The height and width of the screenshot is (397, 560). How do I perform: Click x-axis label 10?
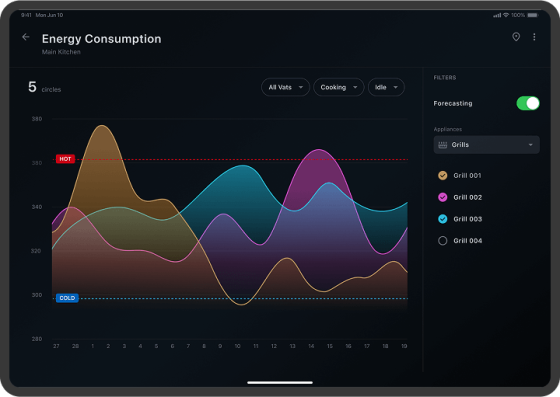pyautogui.click(x=238, y=346)
